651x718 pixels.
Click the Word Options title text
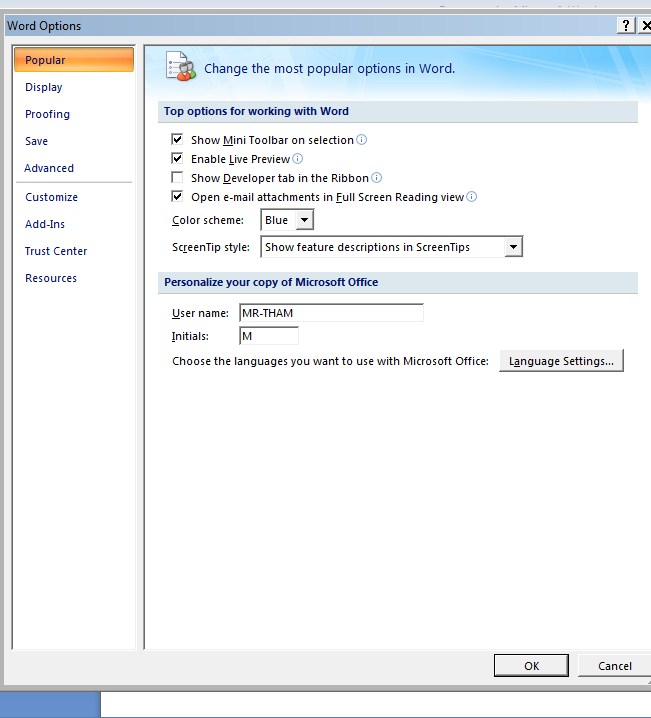pos(44,26)
